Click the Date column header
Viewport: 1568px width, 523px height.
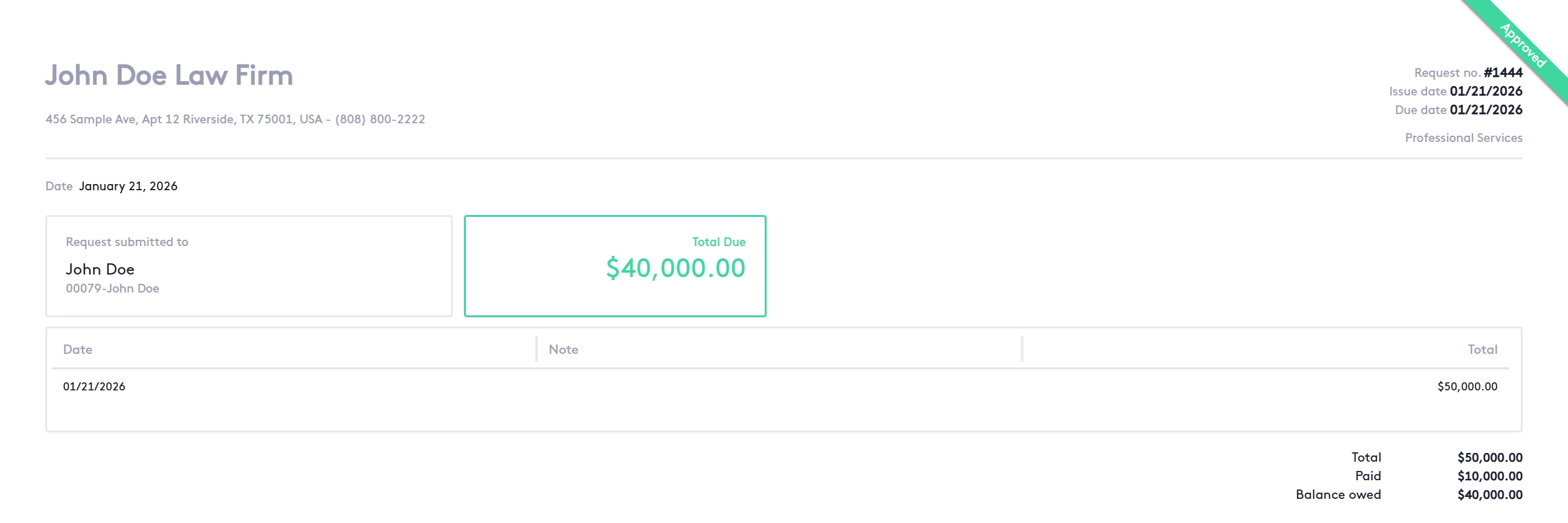(x=78, y=349)
